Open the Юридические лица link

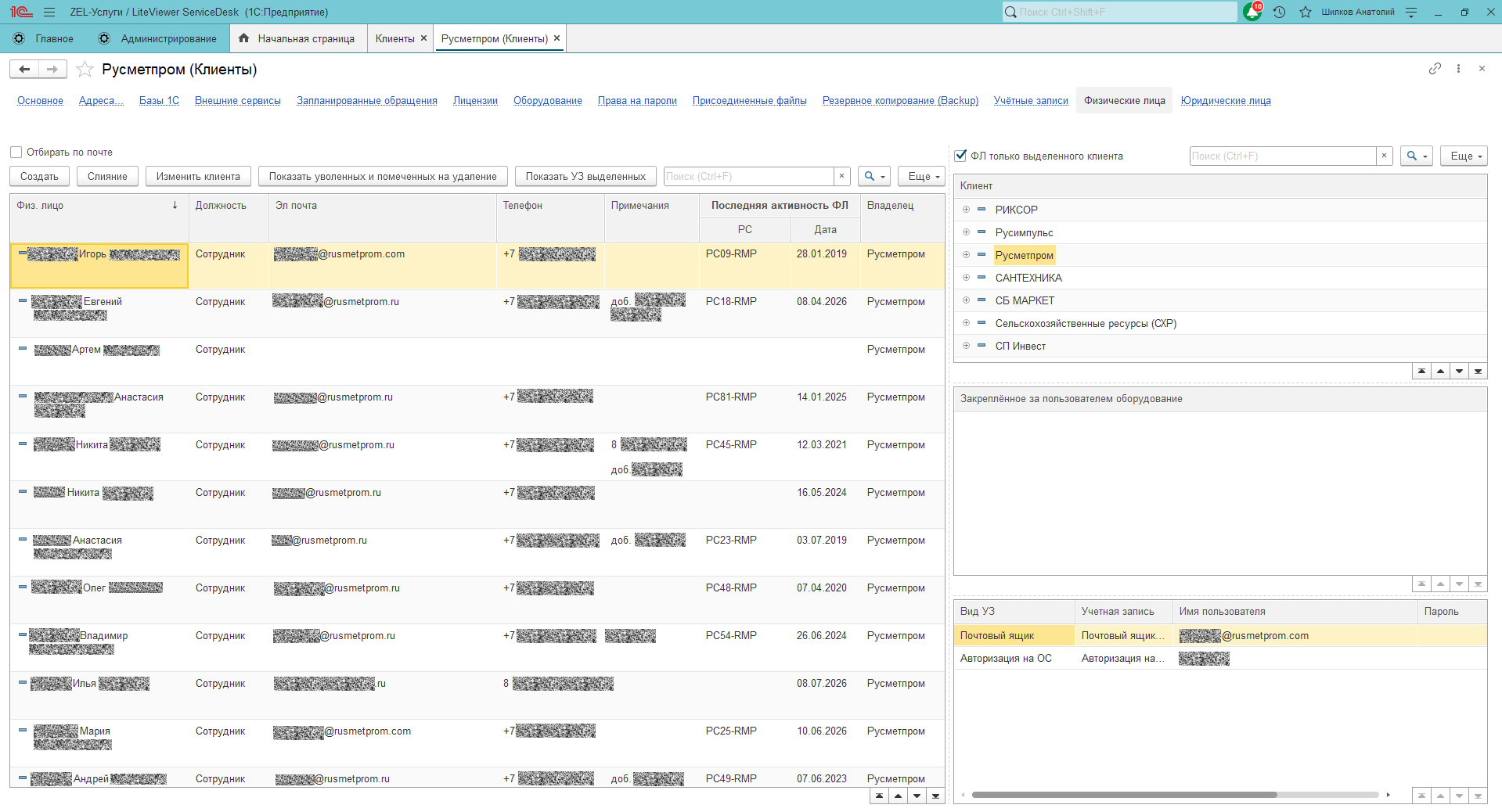[x=1226, y=100]
